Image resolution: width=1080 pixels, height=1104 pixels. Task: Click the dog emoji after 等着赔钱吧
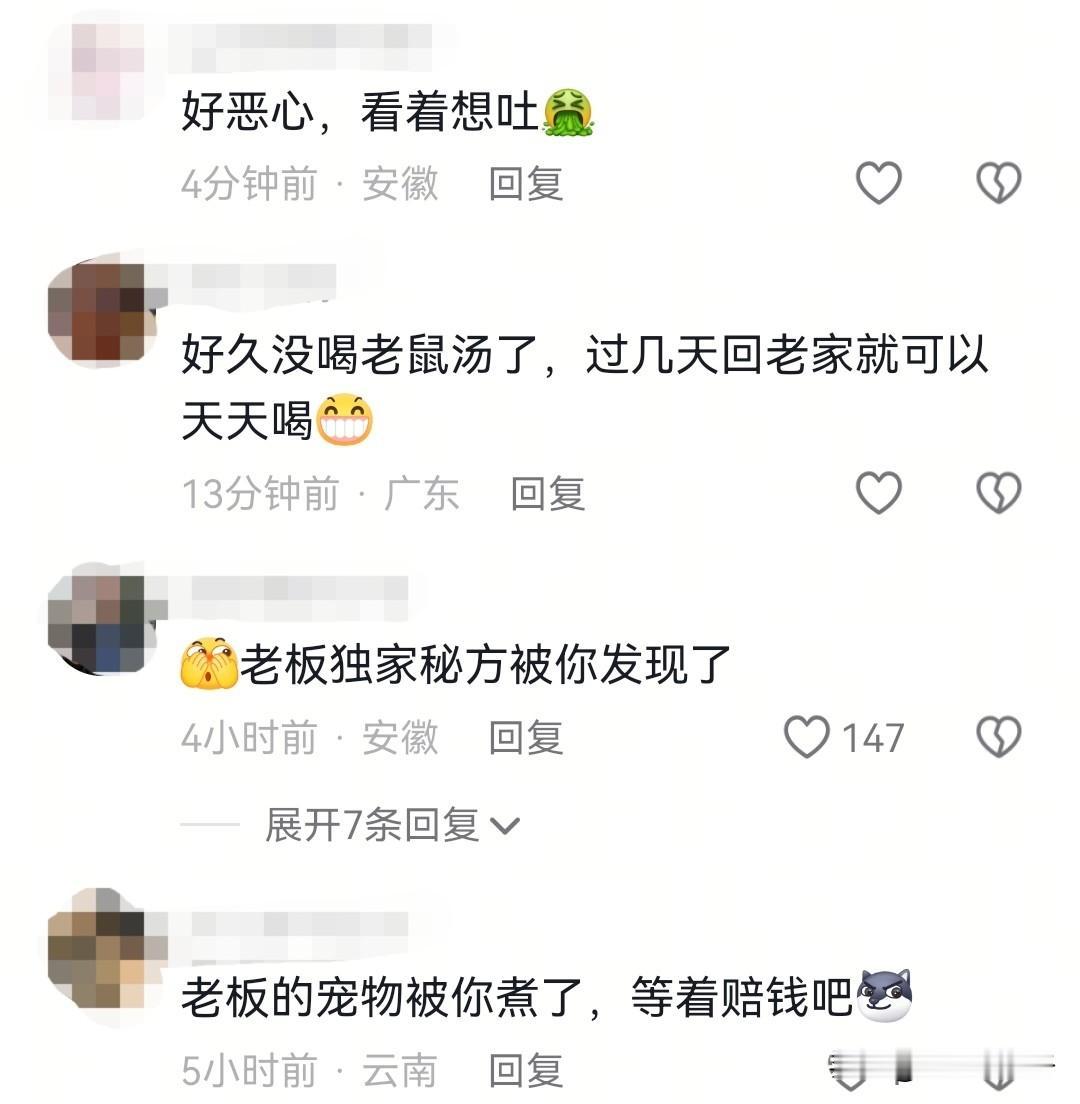coord(884,996)
